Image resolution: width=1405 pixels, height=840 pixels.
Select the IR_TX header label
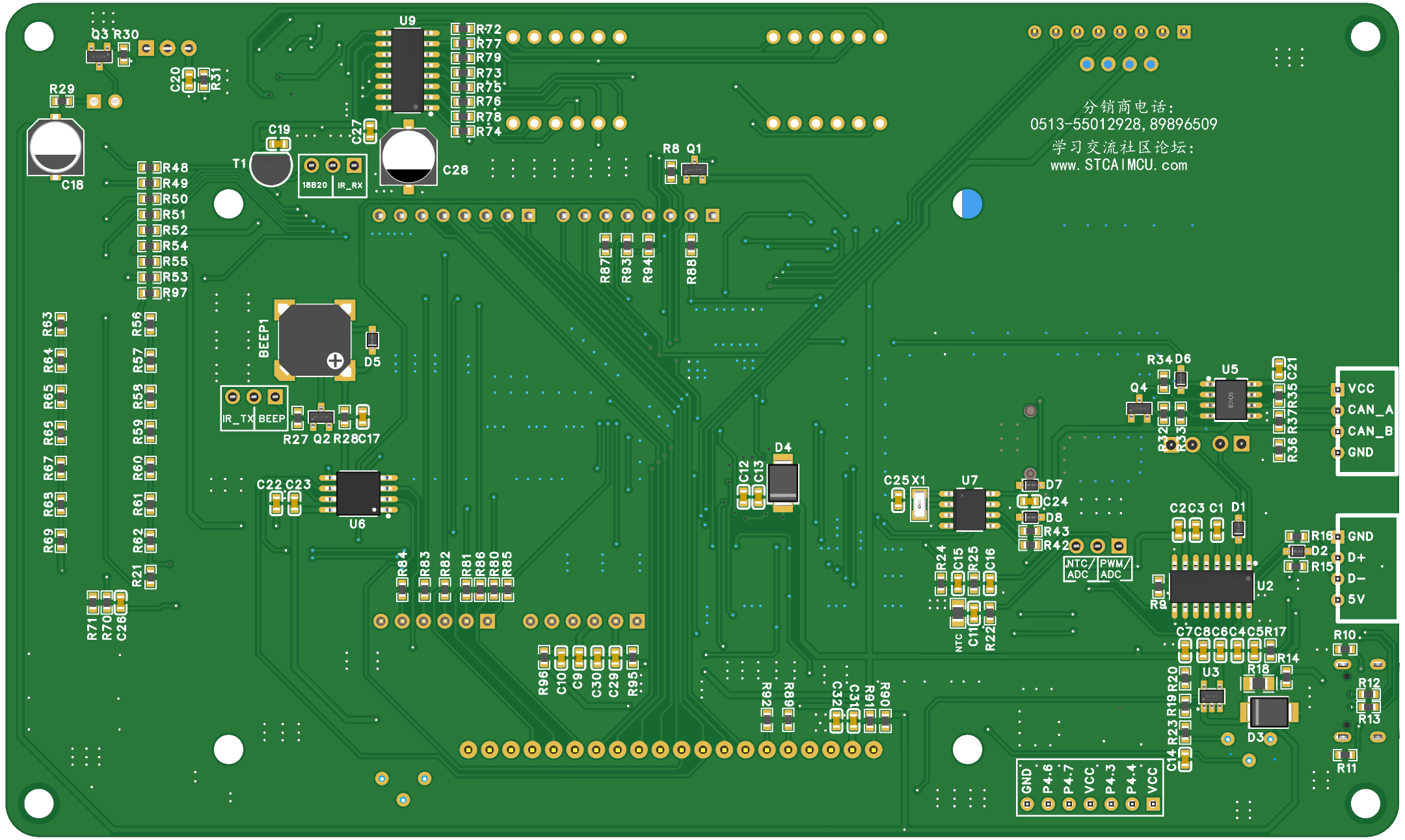click(237, 419)
